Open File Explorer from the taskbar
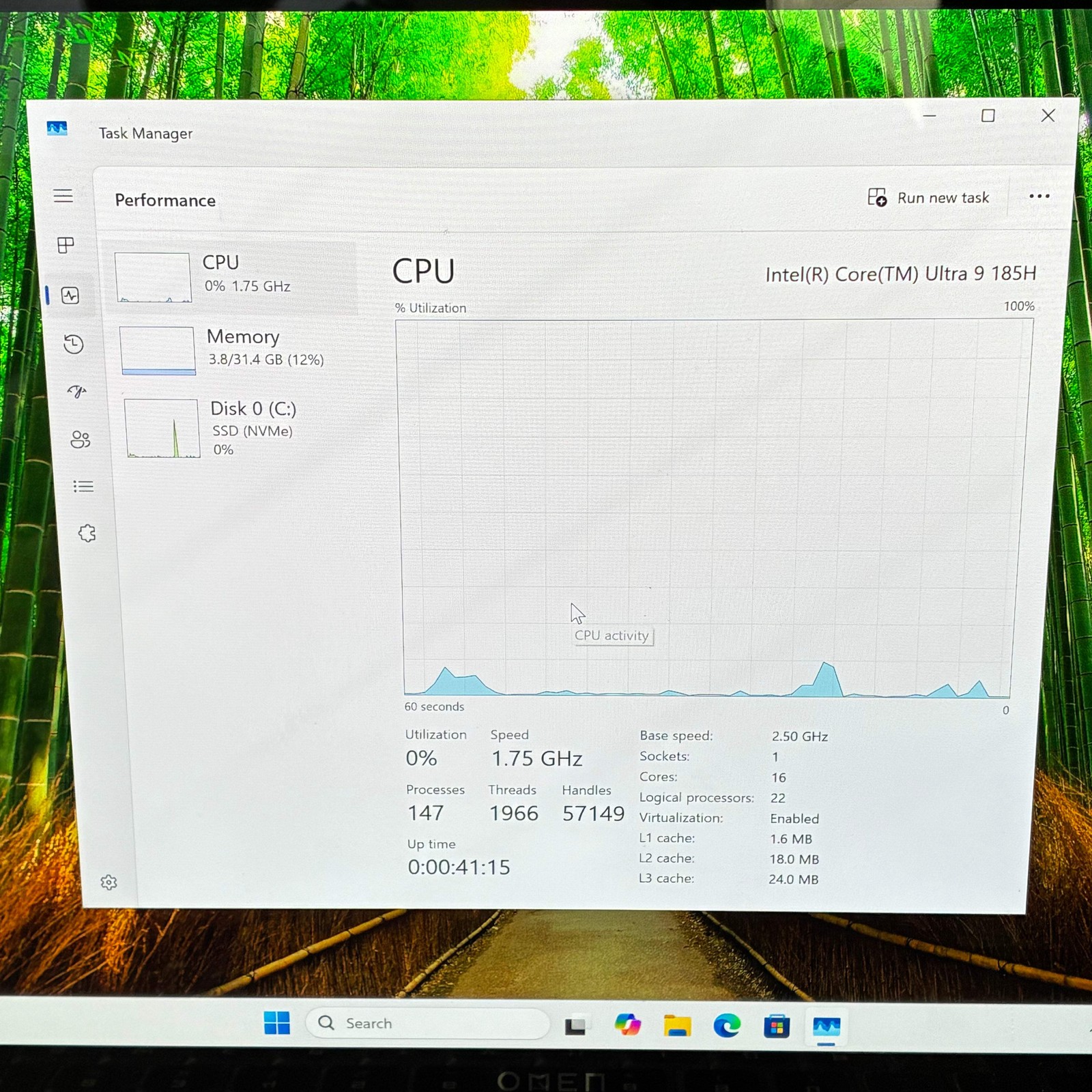The height and width of the screenshot is (1092, 1092). click(677, 1025)
